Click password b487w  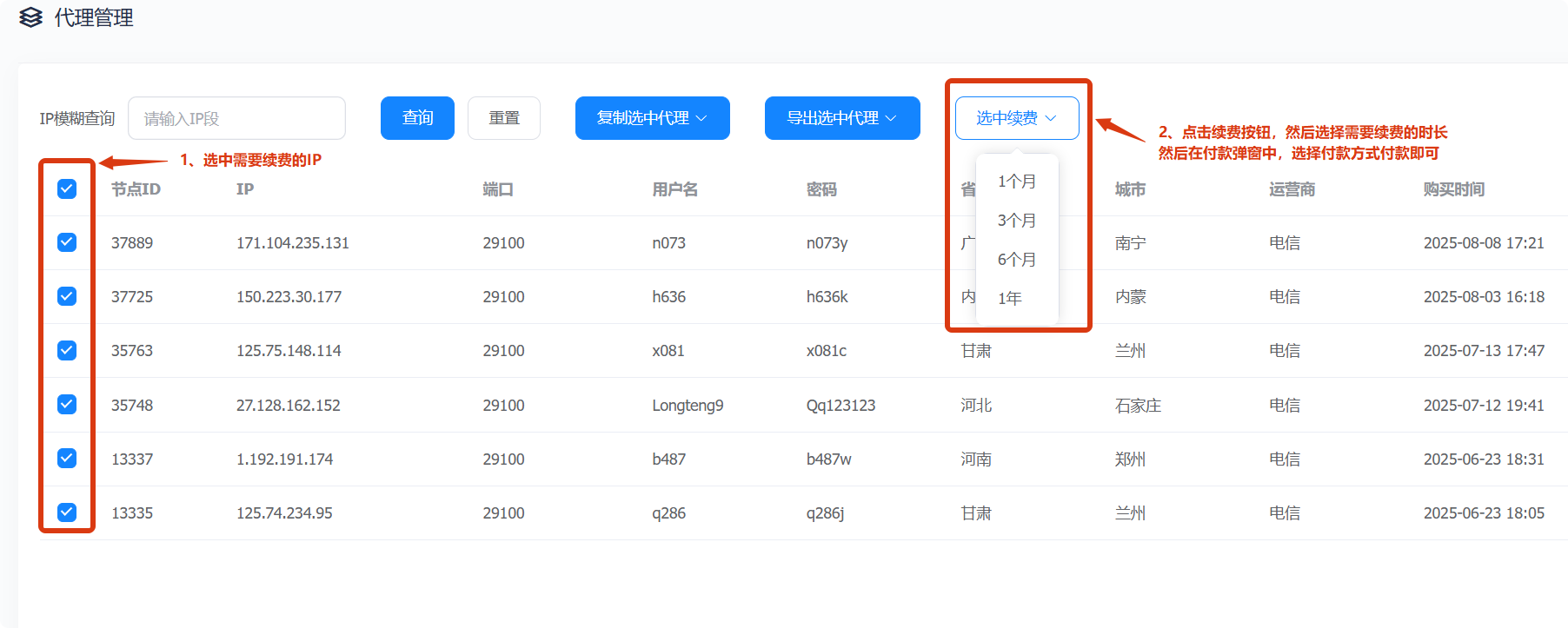pyautogui.click(x=828, y=459)
